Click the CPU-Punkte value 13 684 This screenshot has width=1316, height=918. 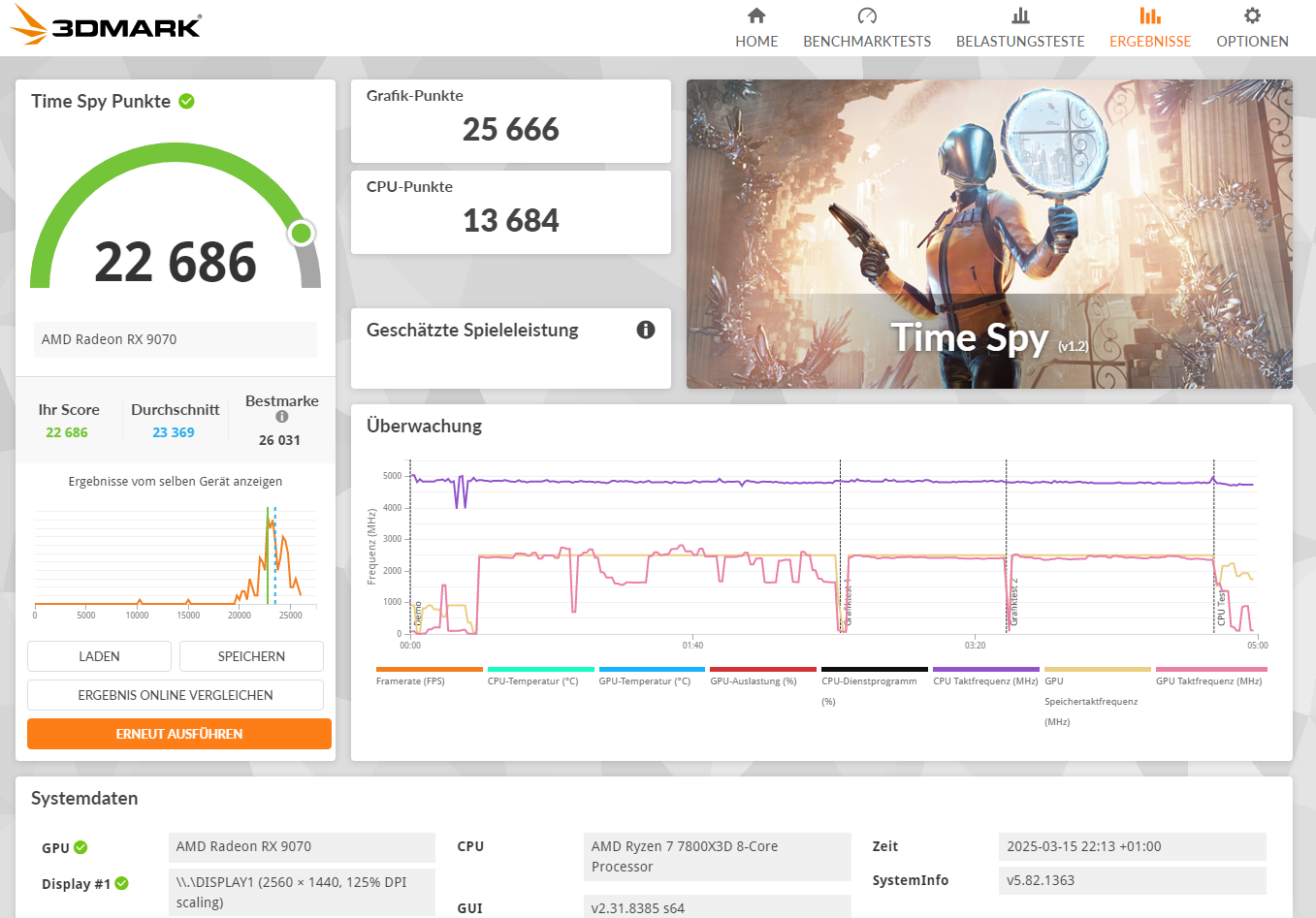511,220
